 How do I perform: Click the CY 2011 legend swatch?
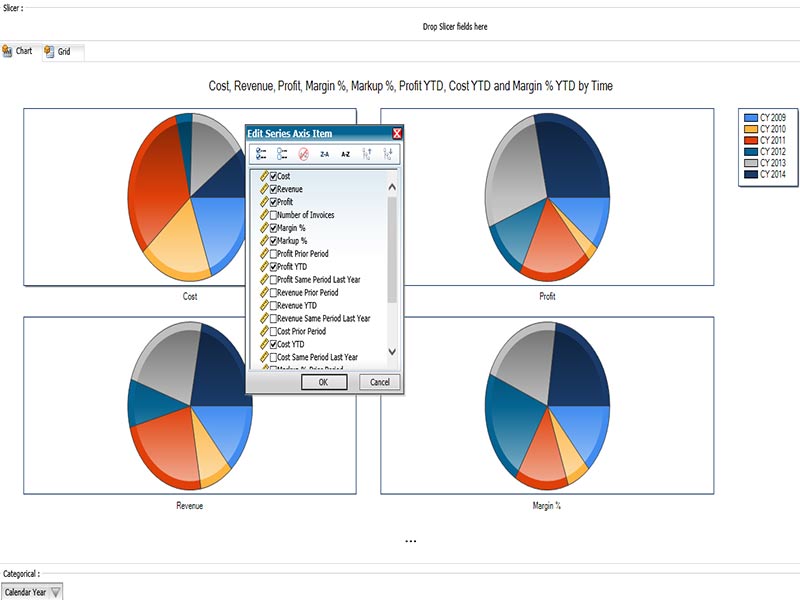[751, 140]
